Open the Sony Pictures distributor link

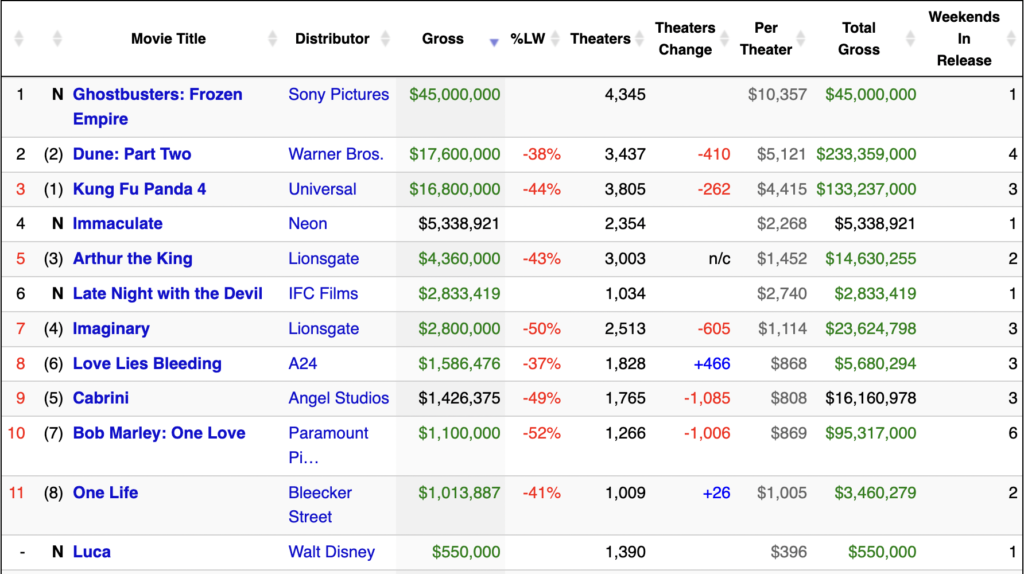click(338, 95)
